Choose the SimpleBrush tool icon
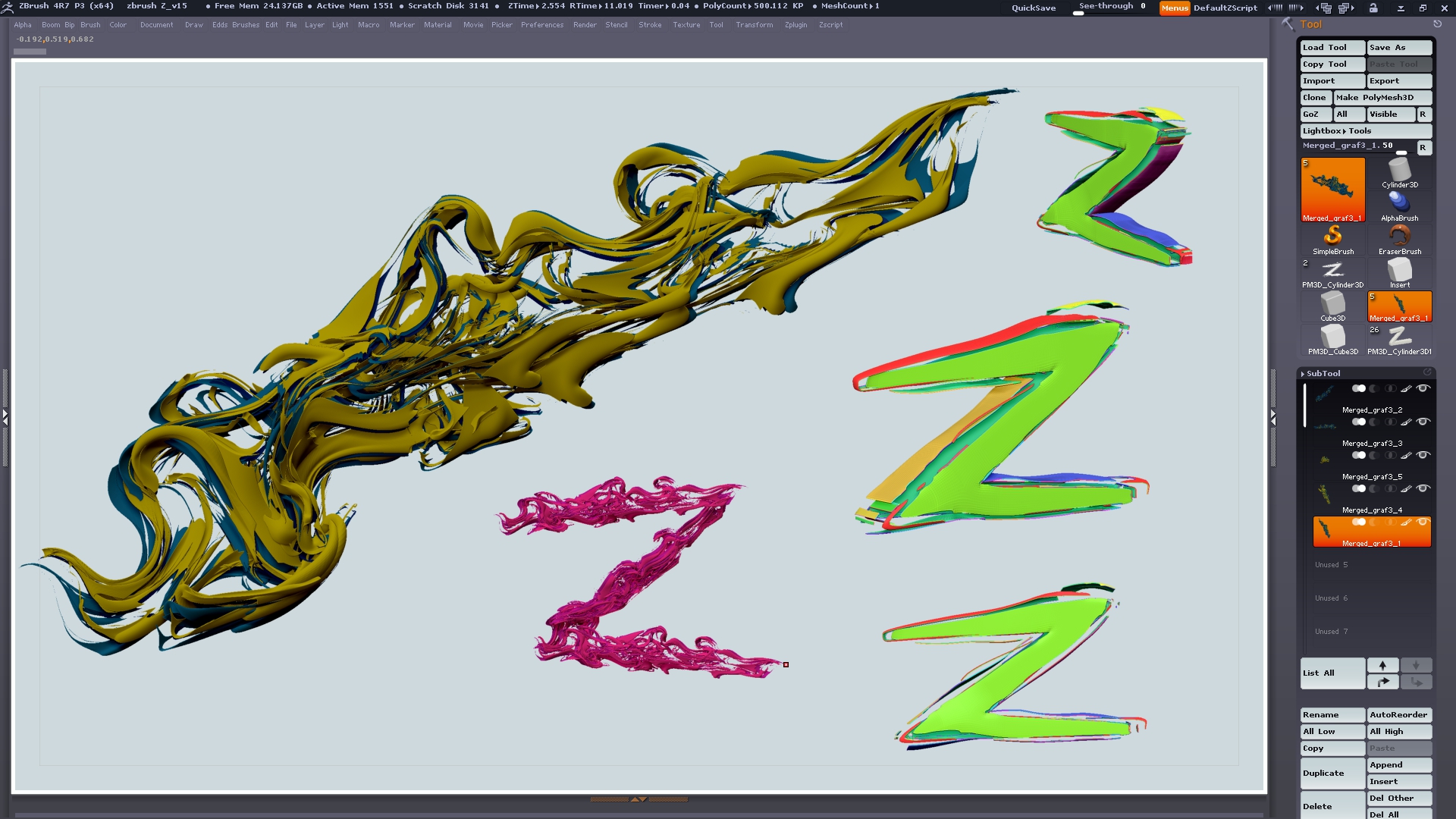Viewport: 1456px width, 819px height. [x=1332, y=239]
